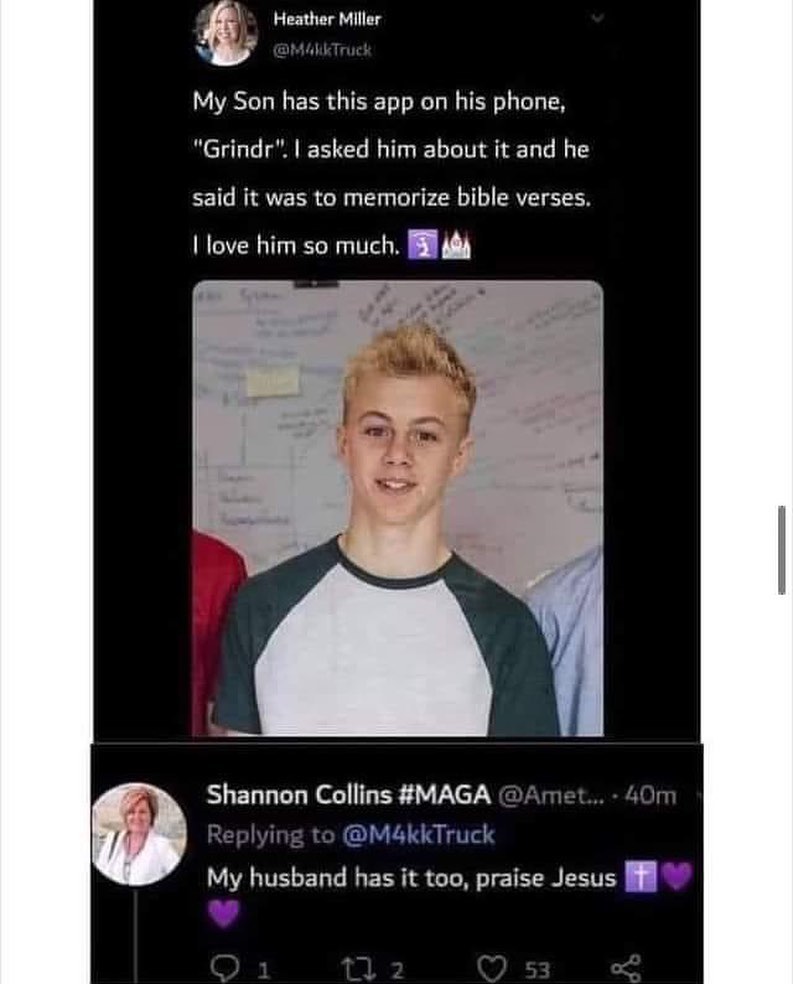Follow the blue @M4kkTruck mention in Replying to
793x984 pixels.
pos(418,835)
